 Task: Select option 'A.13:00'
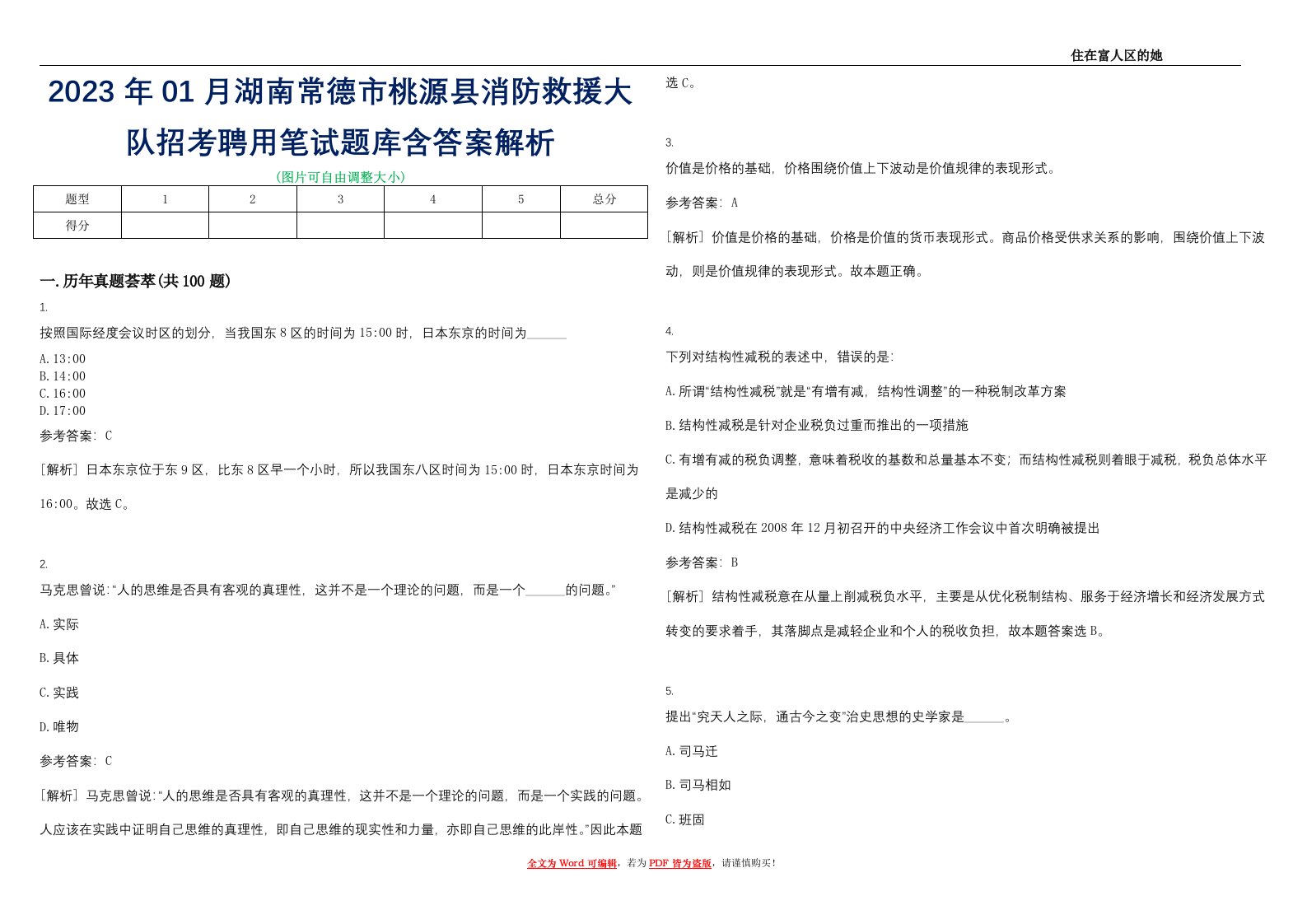[x=63, y=359]
